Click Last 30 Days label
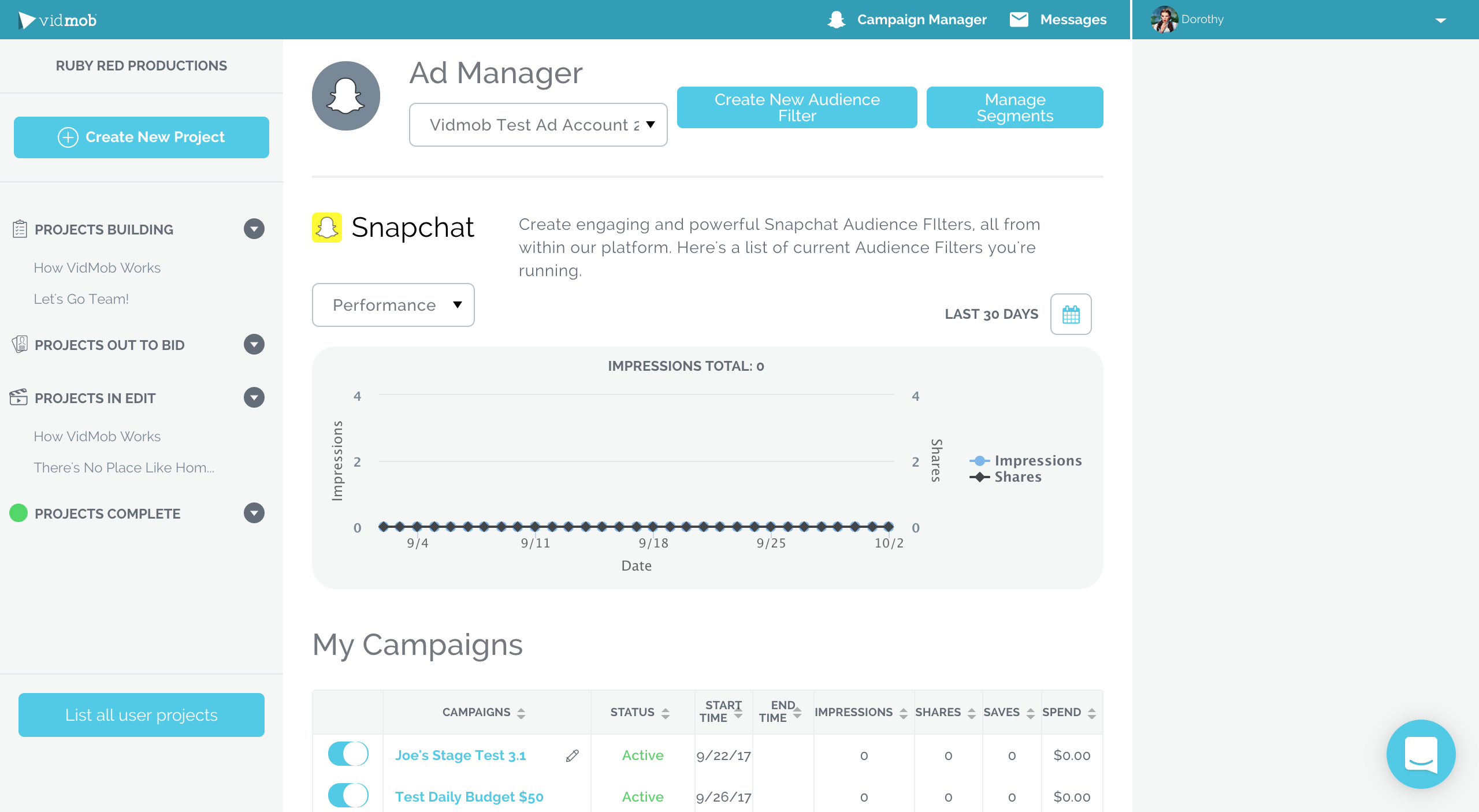Image resolution: width=1479 pixels, height=812 pixels. [991, 314]
